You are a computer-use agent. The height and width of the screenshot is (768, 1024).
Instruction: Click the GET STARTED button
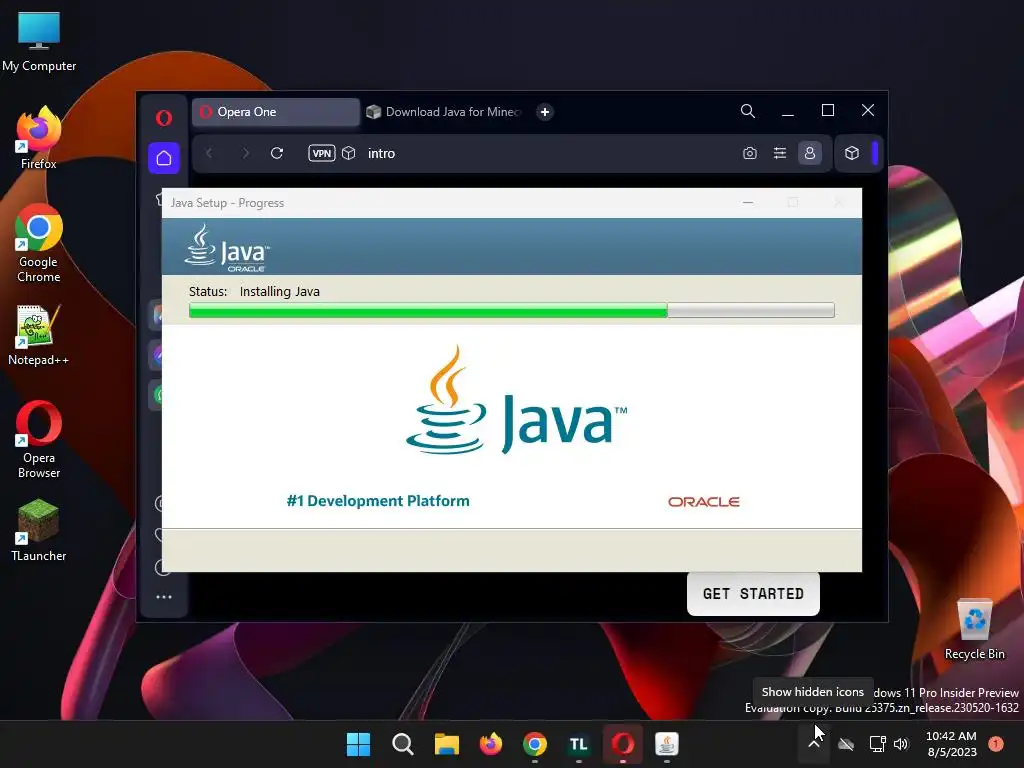click(x=753, y=594)
